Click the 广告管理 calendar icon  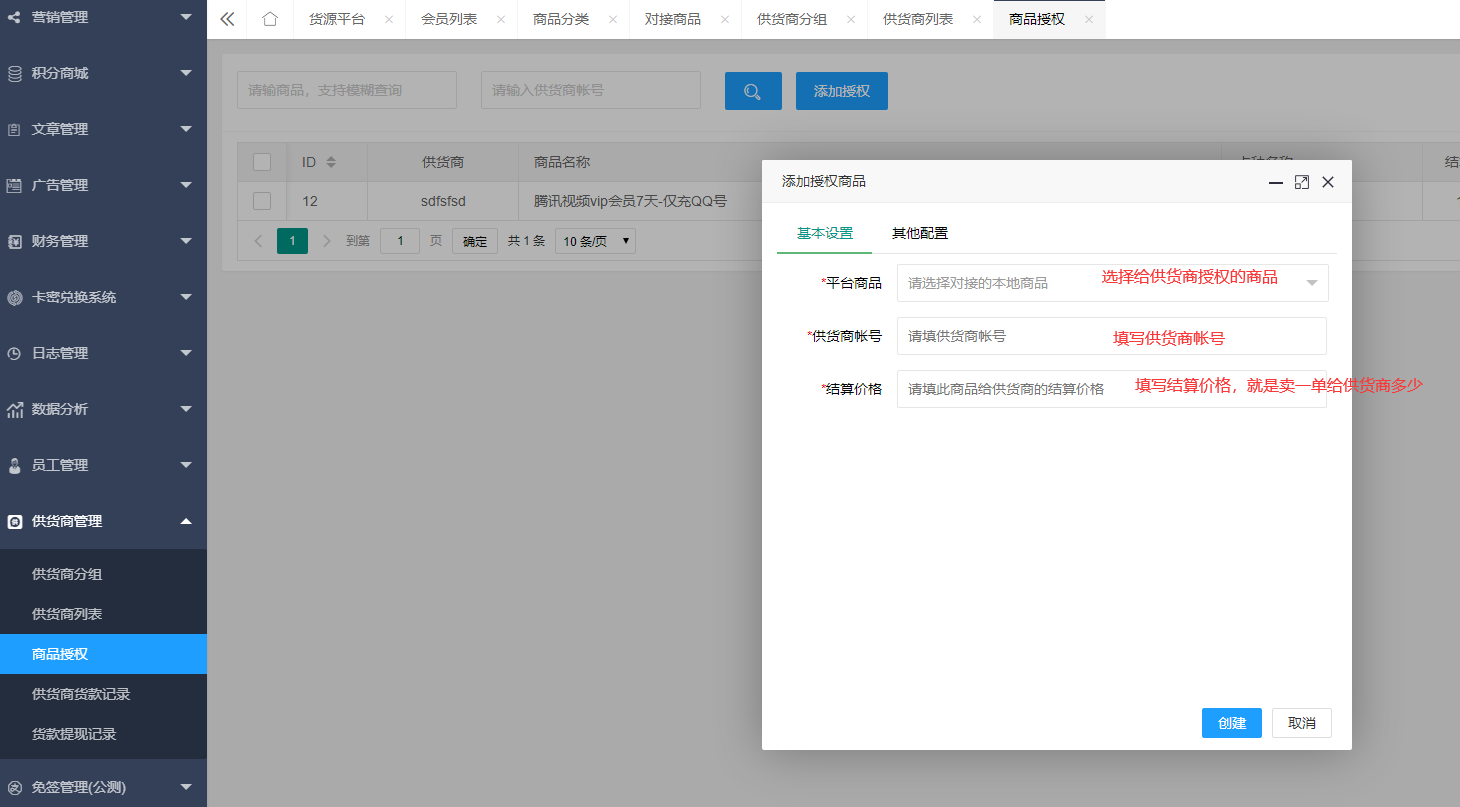pos(14,185)
